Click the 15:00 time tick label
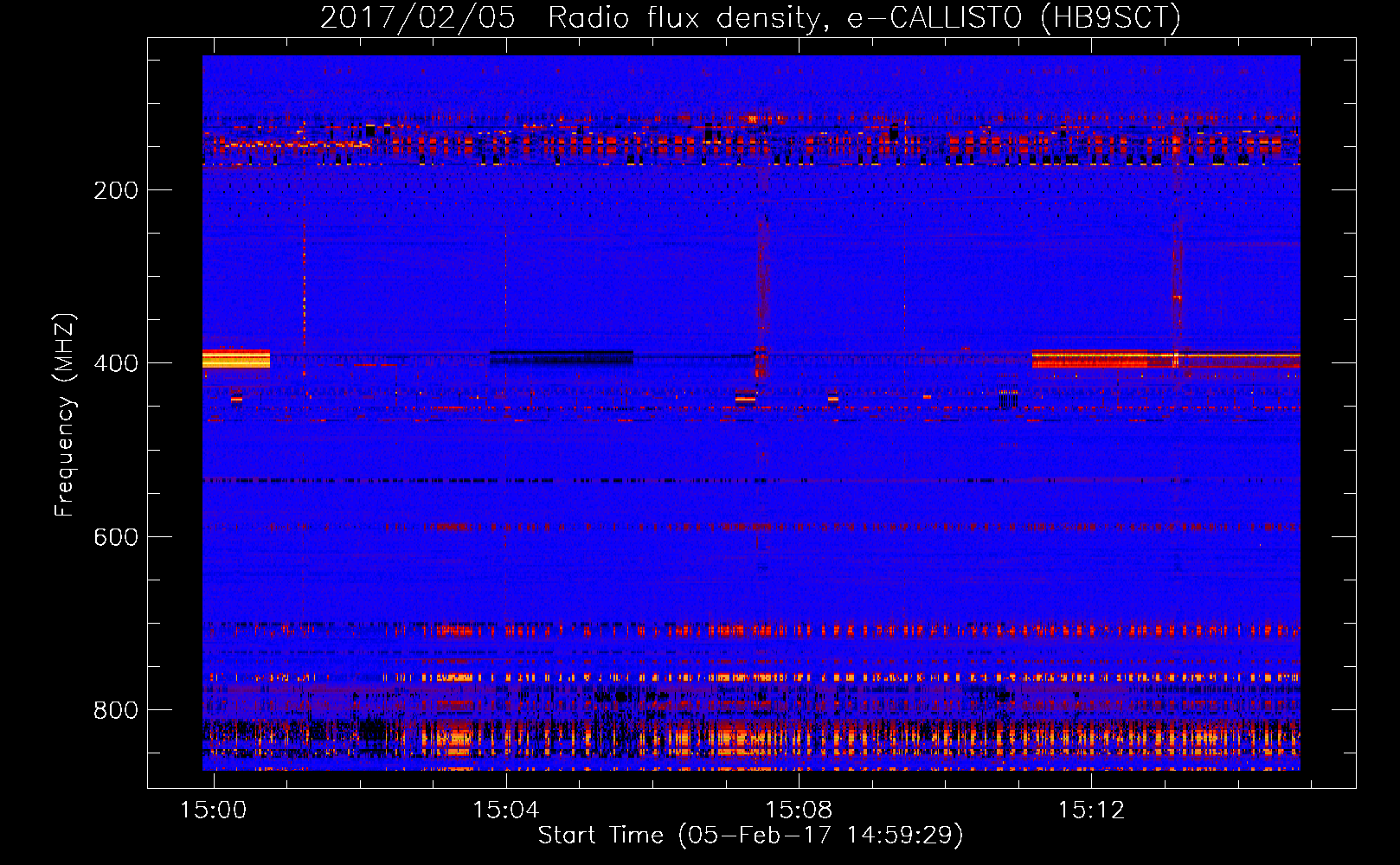This screenshot has width=1400, height=865. point(213,810)
